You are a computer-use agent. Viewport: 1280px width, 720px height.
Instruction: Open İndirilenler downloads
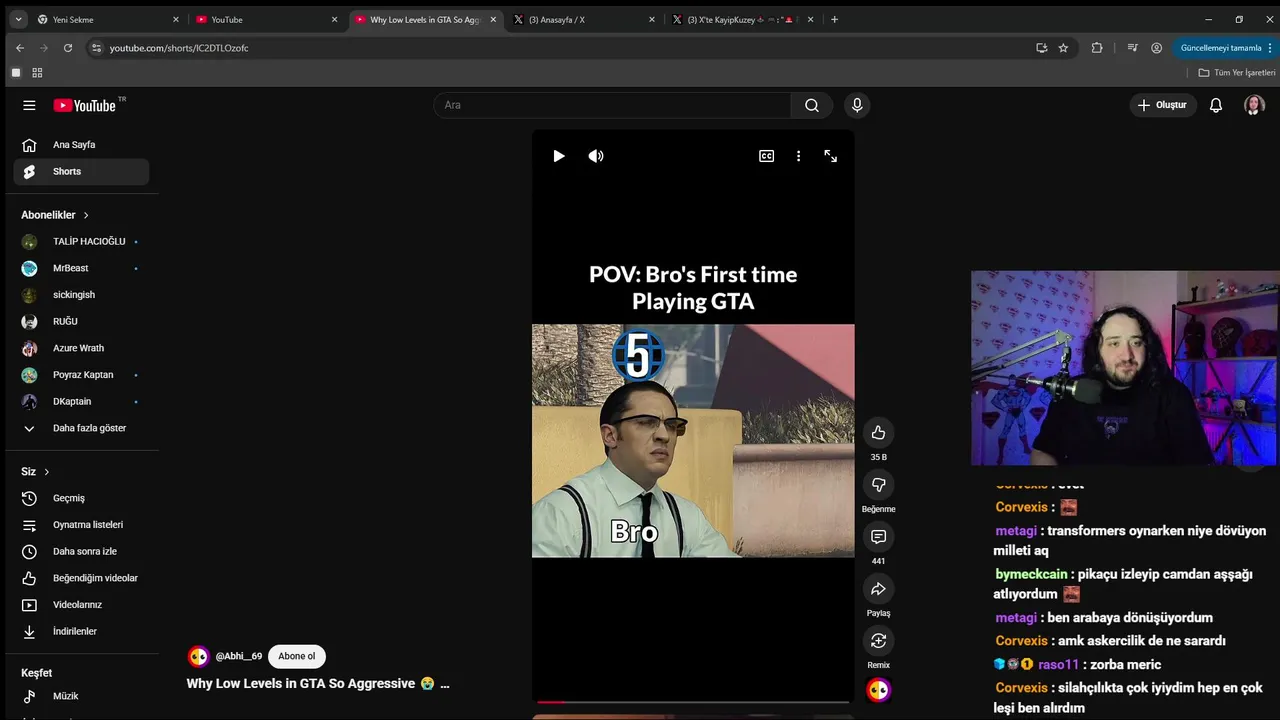click(82, 632)
